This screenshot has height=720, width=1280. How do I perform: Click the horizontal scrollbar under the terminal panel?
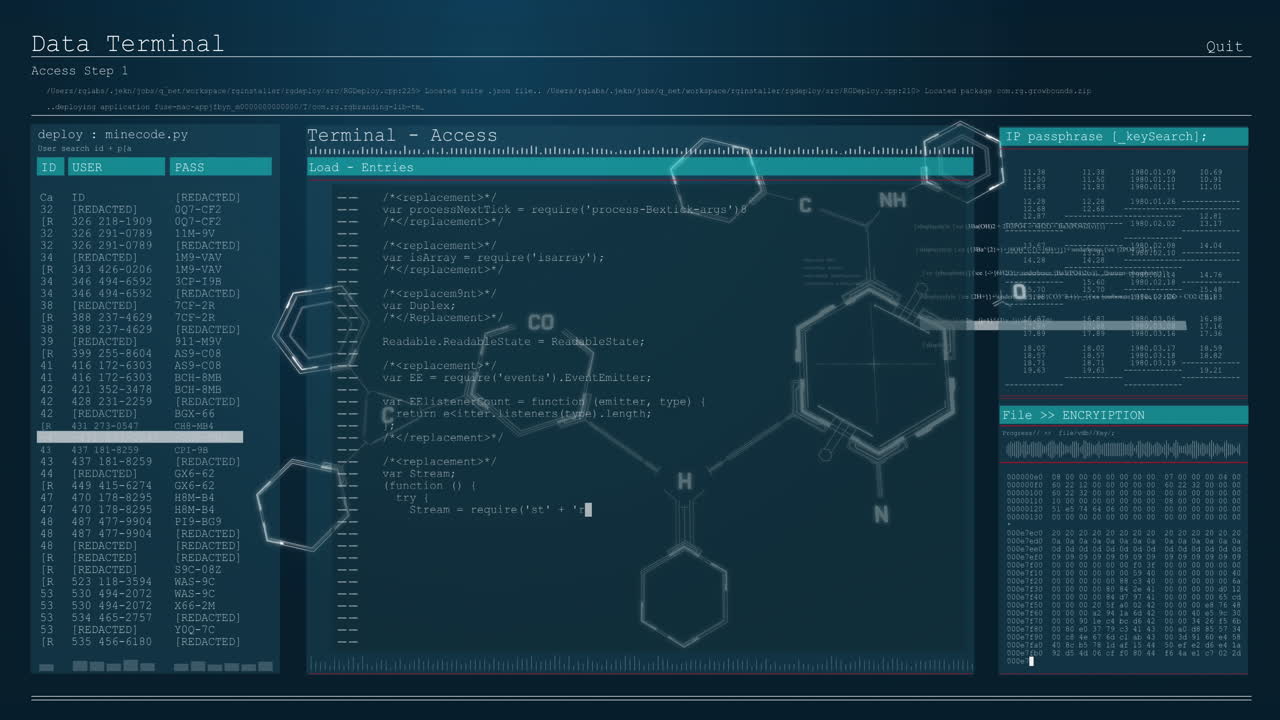coord(640,664)
